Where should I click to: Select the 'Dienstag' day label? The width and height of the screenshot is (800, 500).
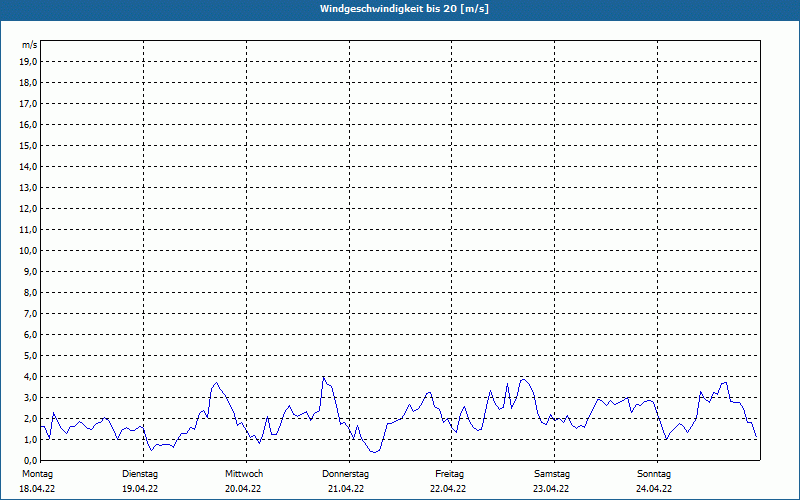(x=140, y=473)
